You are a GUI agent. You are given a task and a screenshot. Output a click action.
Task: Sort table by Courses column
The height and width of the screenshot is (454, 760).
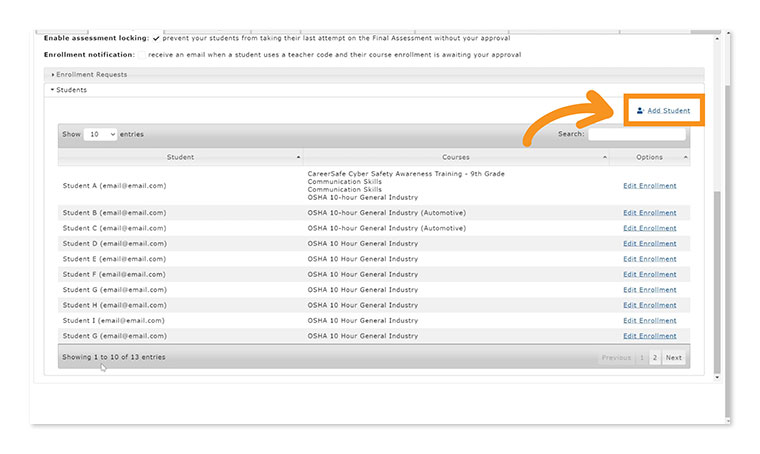pos(456,157)
